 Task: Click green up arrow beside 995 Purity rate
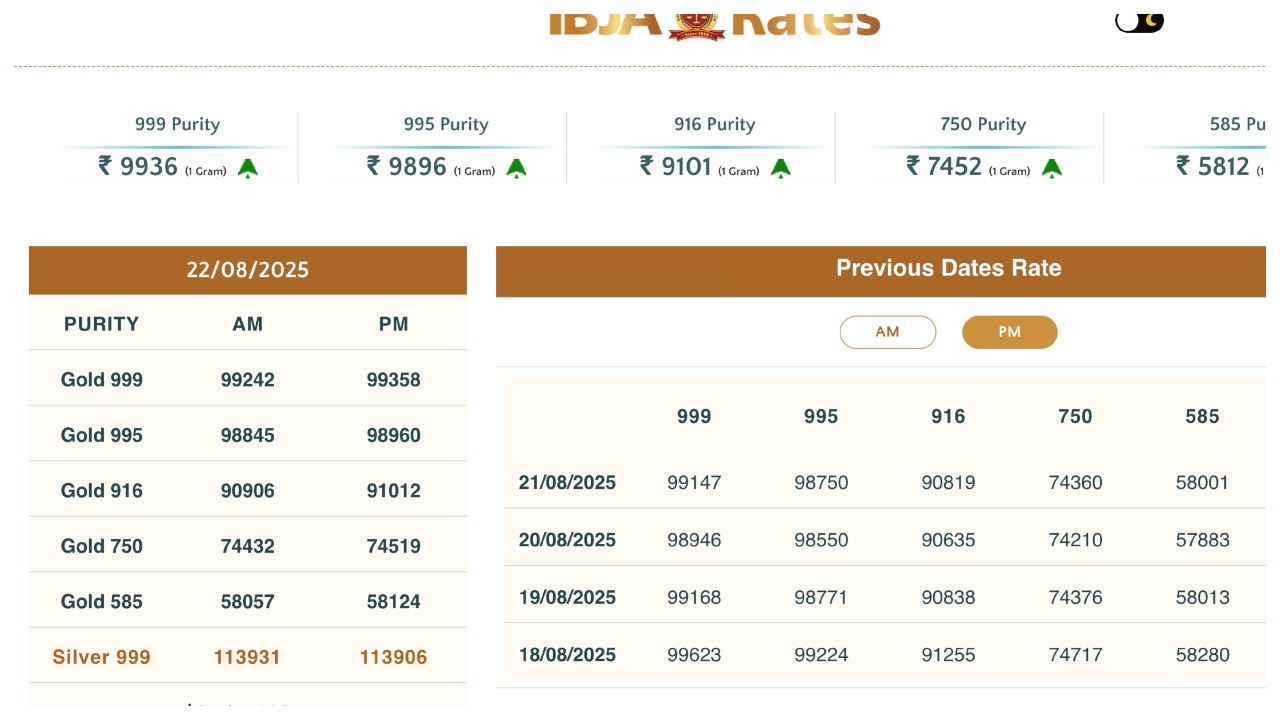[x=516, y=168]
